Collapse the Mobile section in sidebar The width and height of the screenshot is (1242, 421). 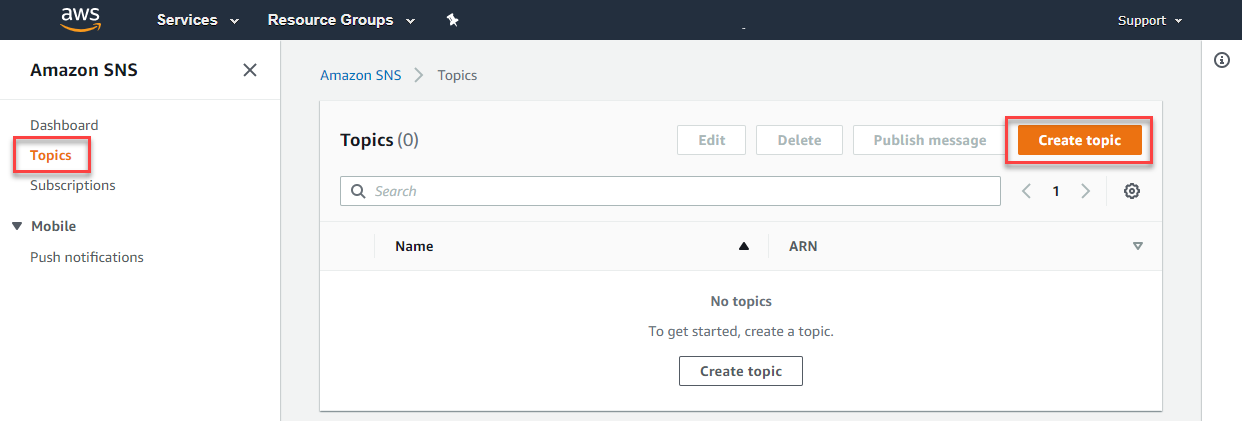coord(17,226)
